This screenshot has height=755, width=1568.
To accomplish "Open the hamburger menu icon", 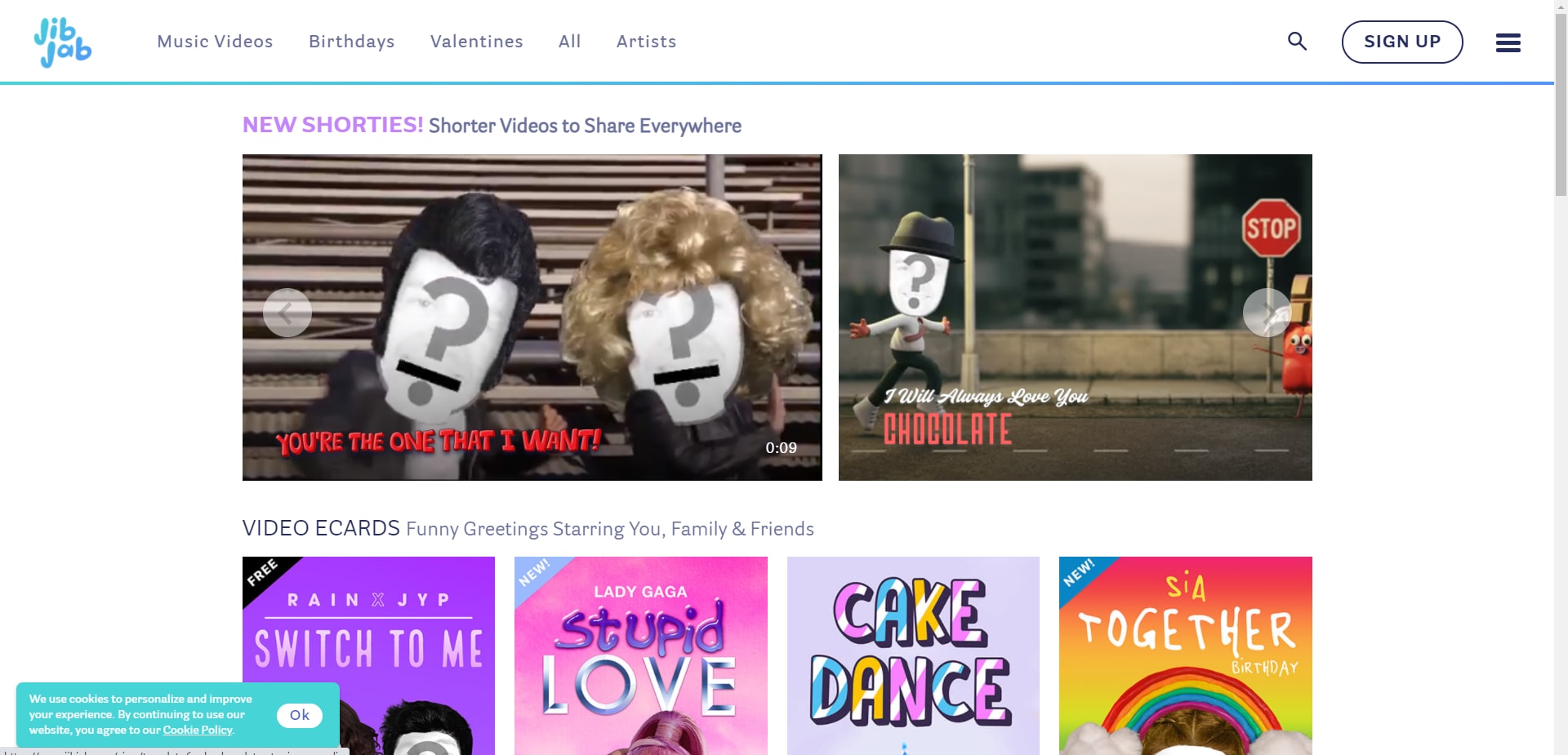I will [x=1508, y=42].
